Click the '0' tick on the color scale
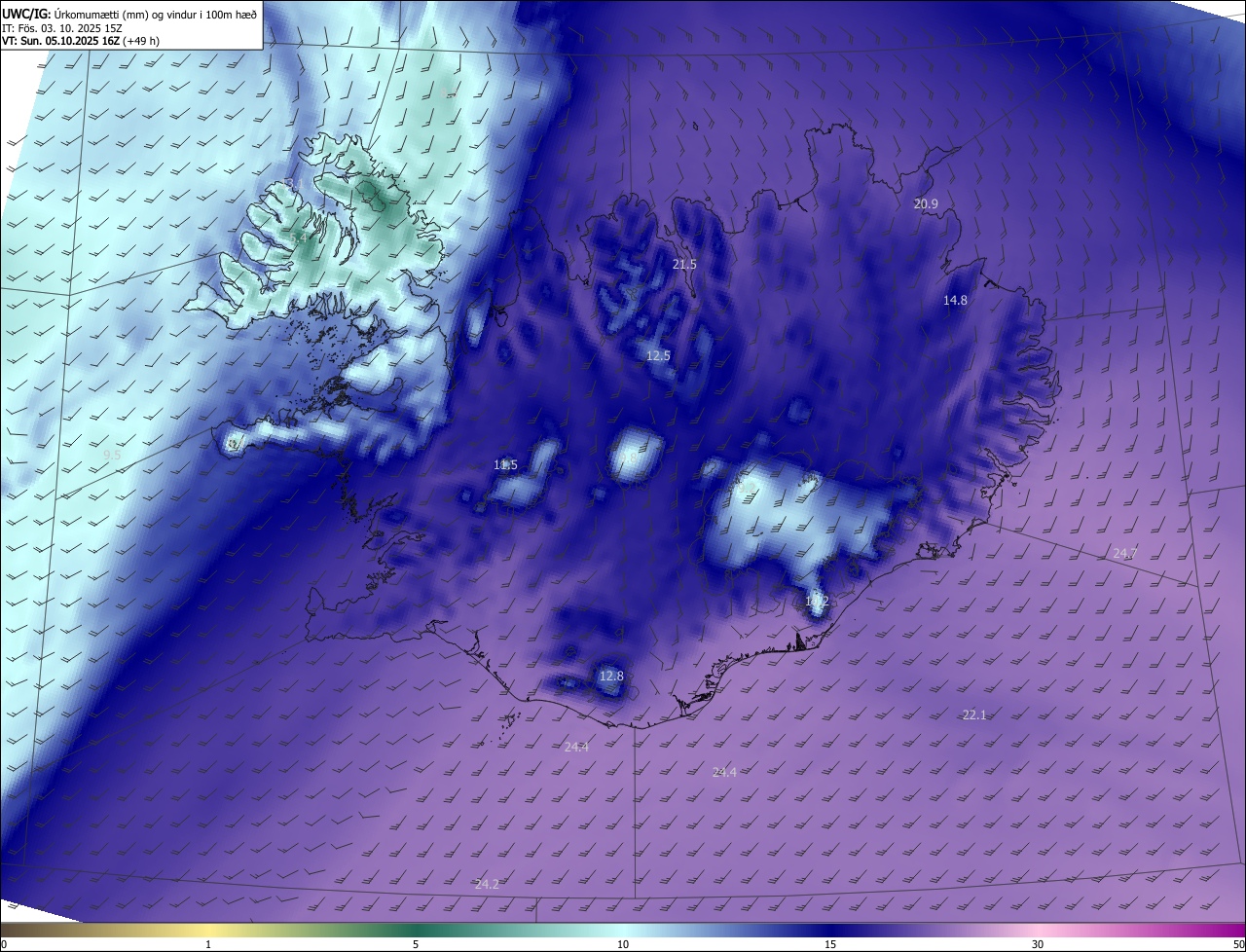 tap(4, 945)
